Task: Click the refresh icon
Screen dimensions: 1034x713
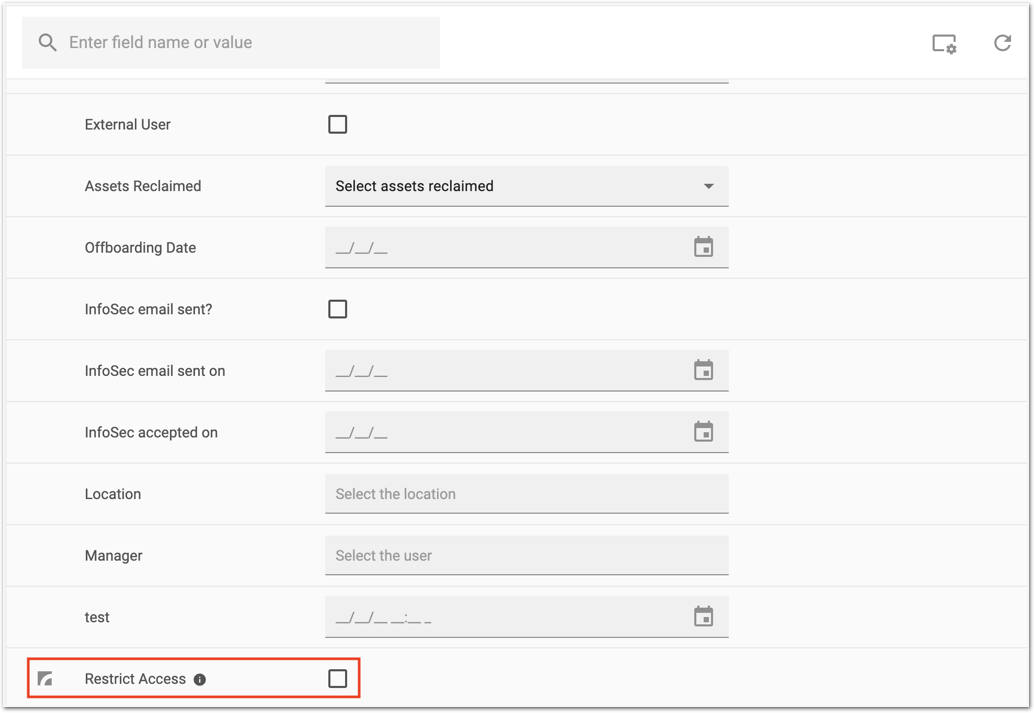Action: [x=1002, y=43]
